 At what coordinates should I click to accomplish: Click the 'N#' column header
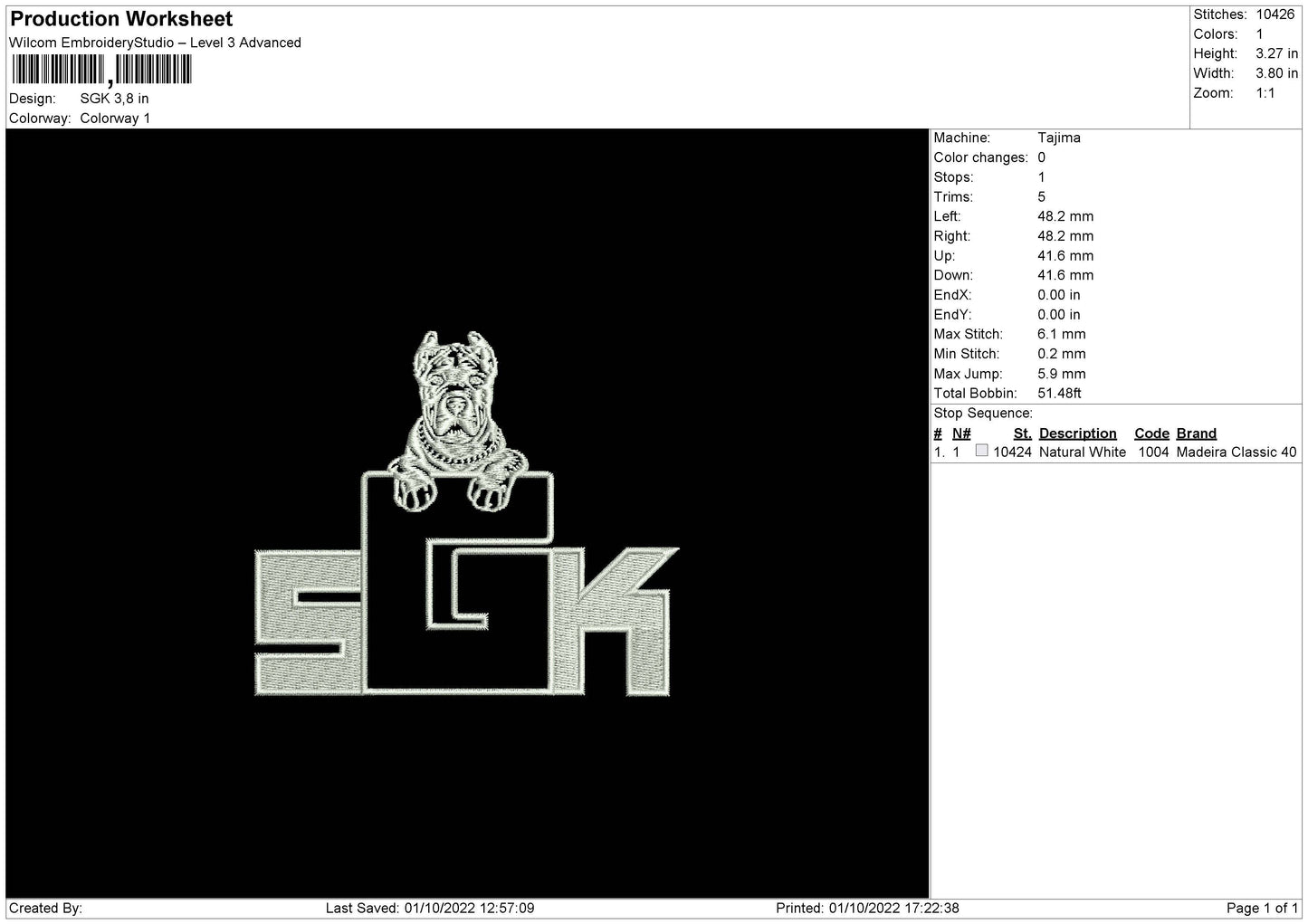961,433
